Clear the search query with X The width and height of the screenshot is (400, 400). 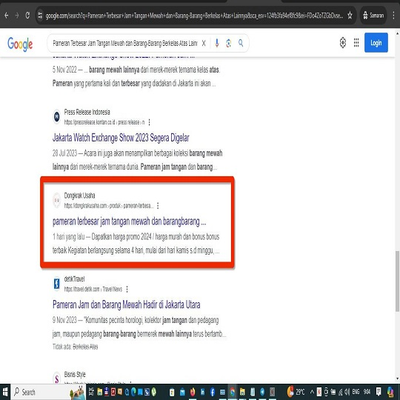coord(204,43)
